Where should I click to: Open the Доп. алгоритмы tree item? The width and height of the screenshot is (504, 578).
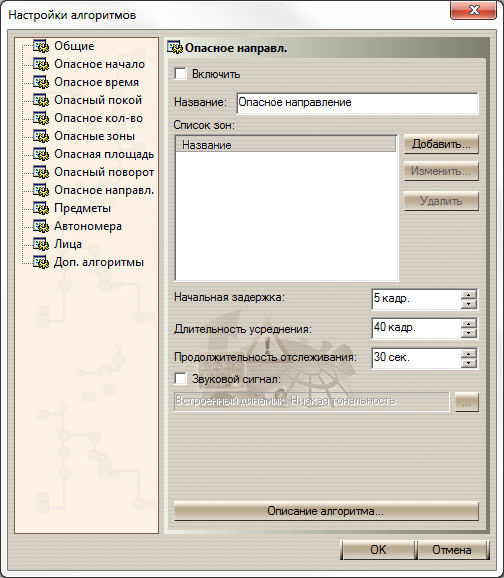pyautogui.click(x=99, y=262)
